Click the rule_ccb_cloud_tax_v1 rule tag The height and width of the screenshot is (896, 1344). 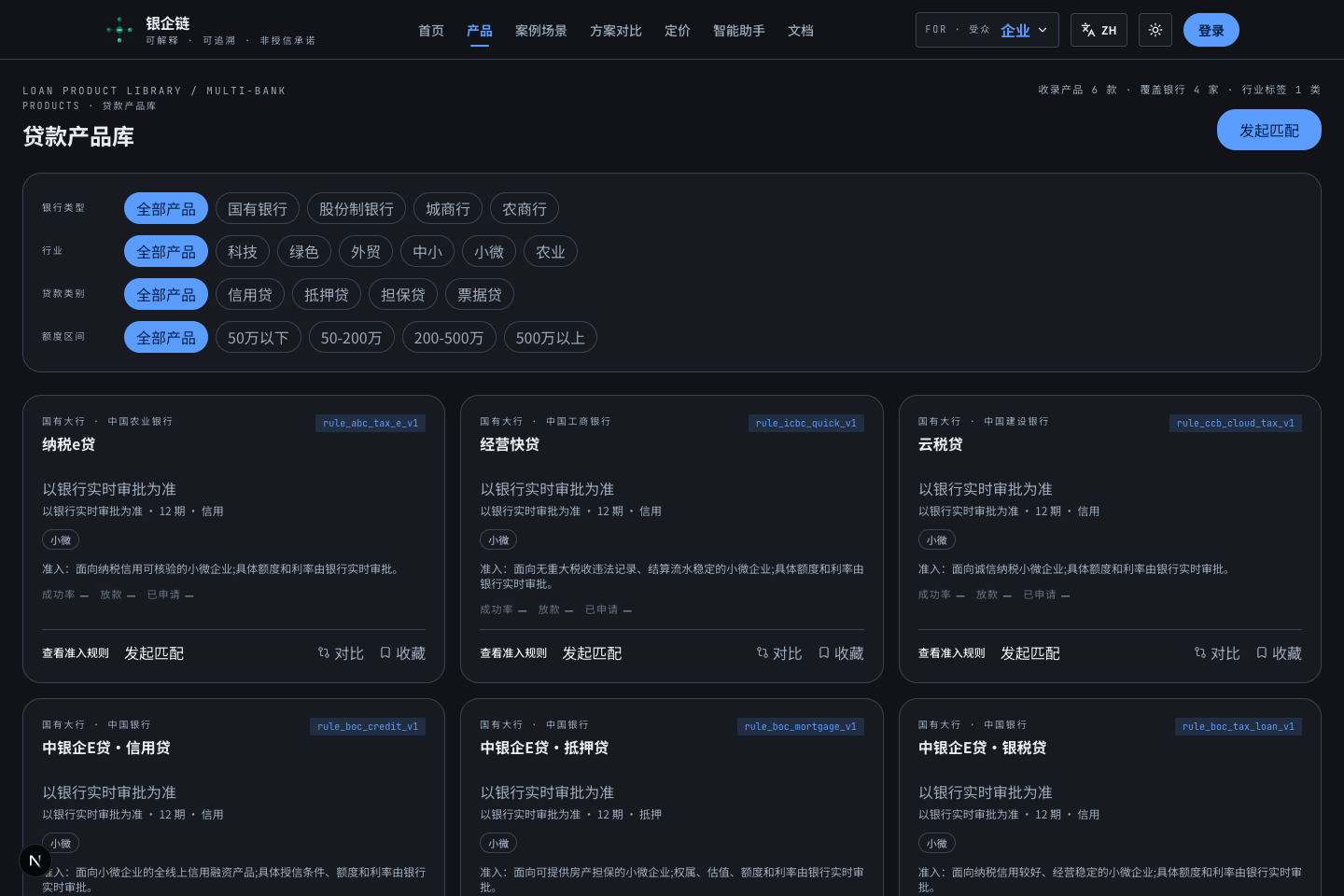tap(1236, 423)
